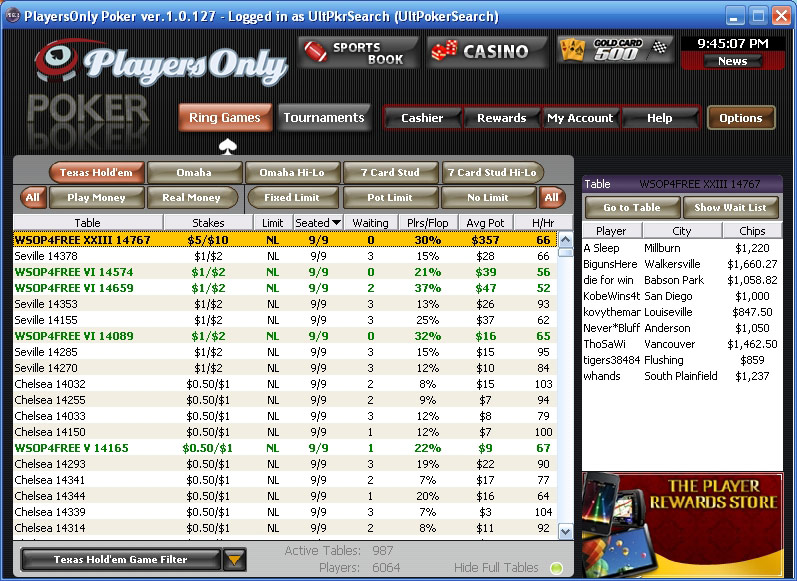Sort the player list by City column
Screen dimensions: 797x581
click(x=682, y=231)
